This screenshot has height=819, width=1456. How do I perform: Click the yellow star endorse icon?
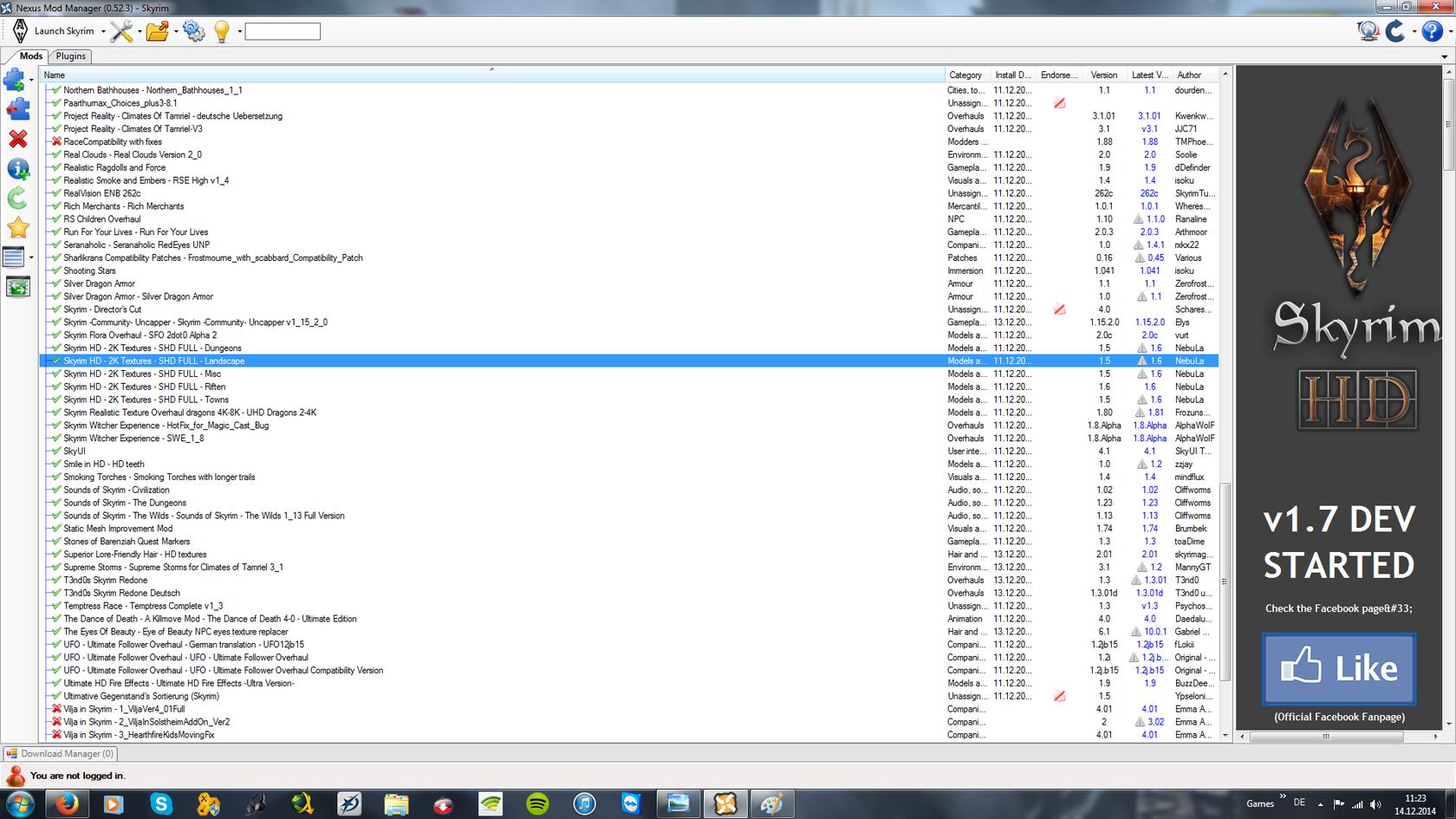click(17, 228)
